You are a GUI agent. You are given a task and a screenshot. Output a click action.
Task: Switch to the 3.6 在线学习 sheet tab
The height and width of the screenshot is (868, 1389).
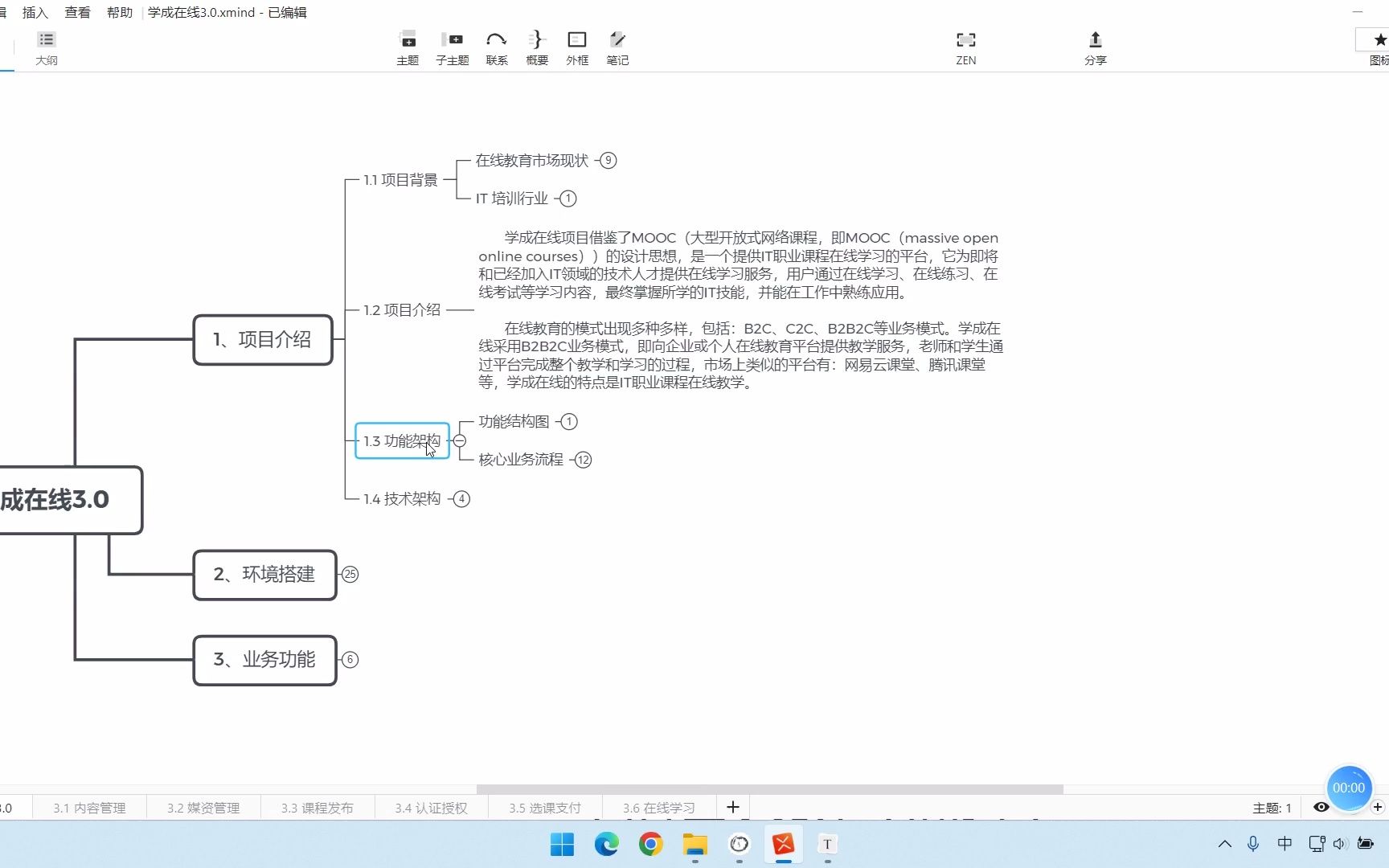click(x=658, y=808)
